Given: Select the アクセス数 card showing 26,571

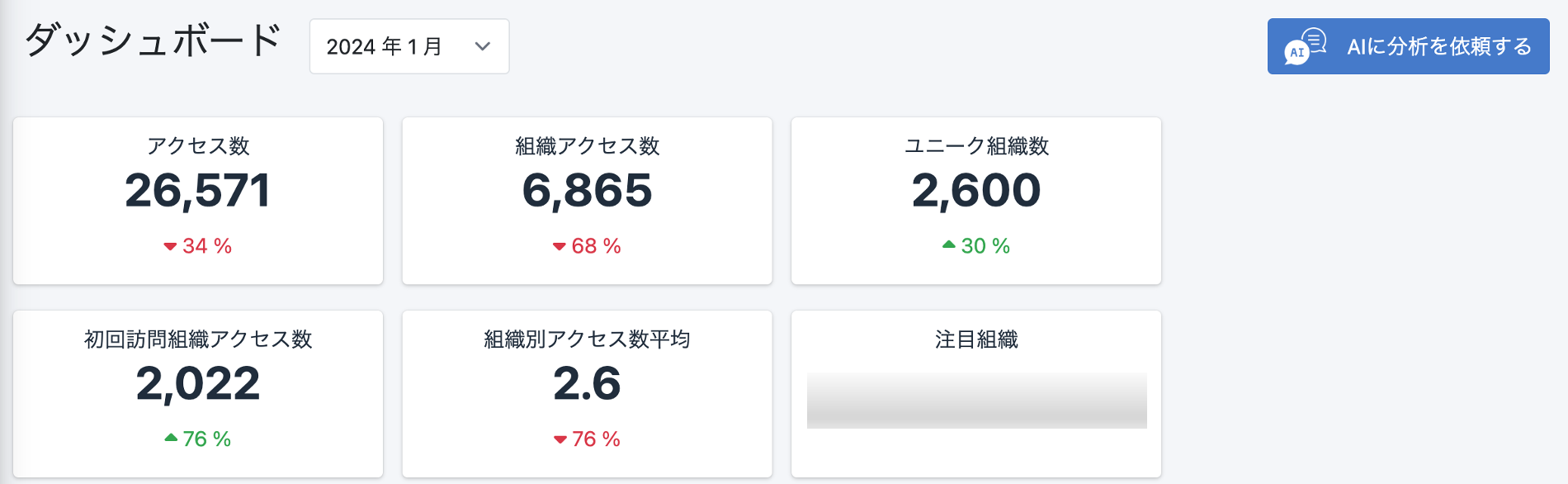Looking at the screenshot, I should pos(198,201).
